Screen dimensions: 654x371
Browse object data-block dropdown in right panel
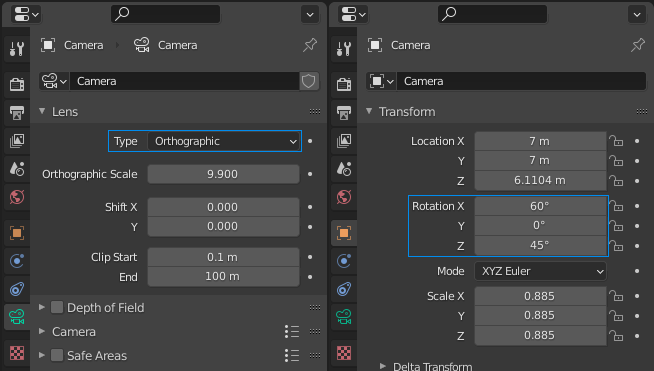click(x=381, y=81)
